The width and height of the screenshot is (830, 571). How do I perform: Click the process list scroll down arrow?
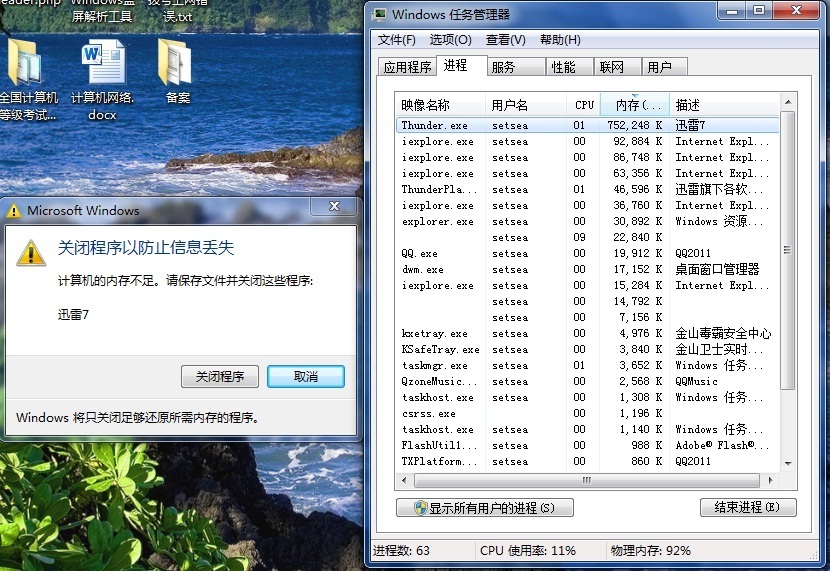coord(788,464)
